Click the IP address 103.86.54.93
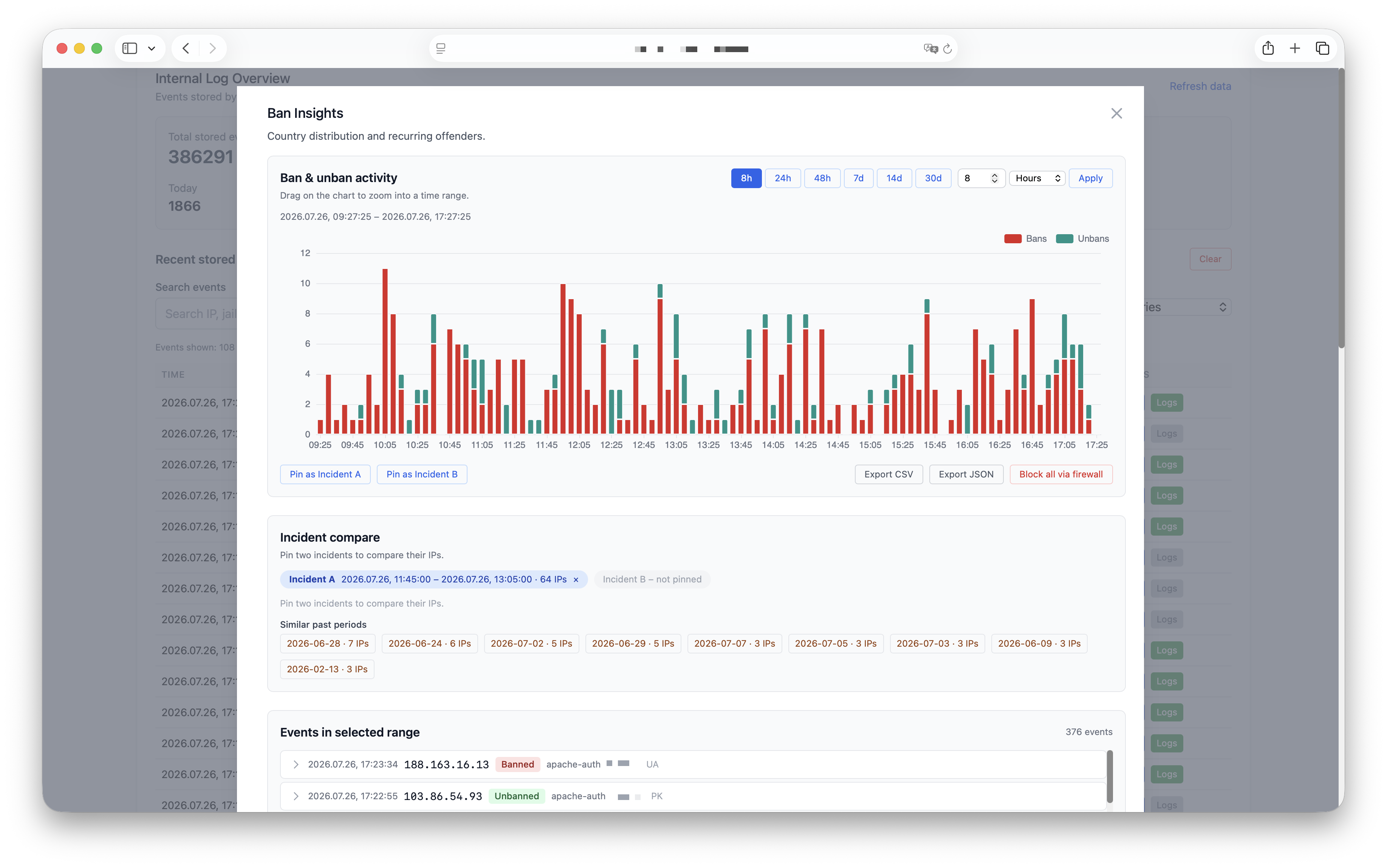Image resolution: width=1387 pixels, height=868 pixels. coord(443,796)
